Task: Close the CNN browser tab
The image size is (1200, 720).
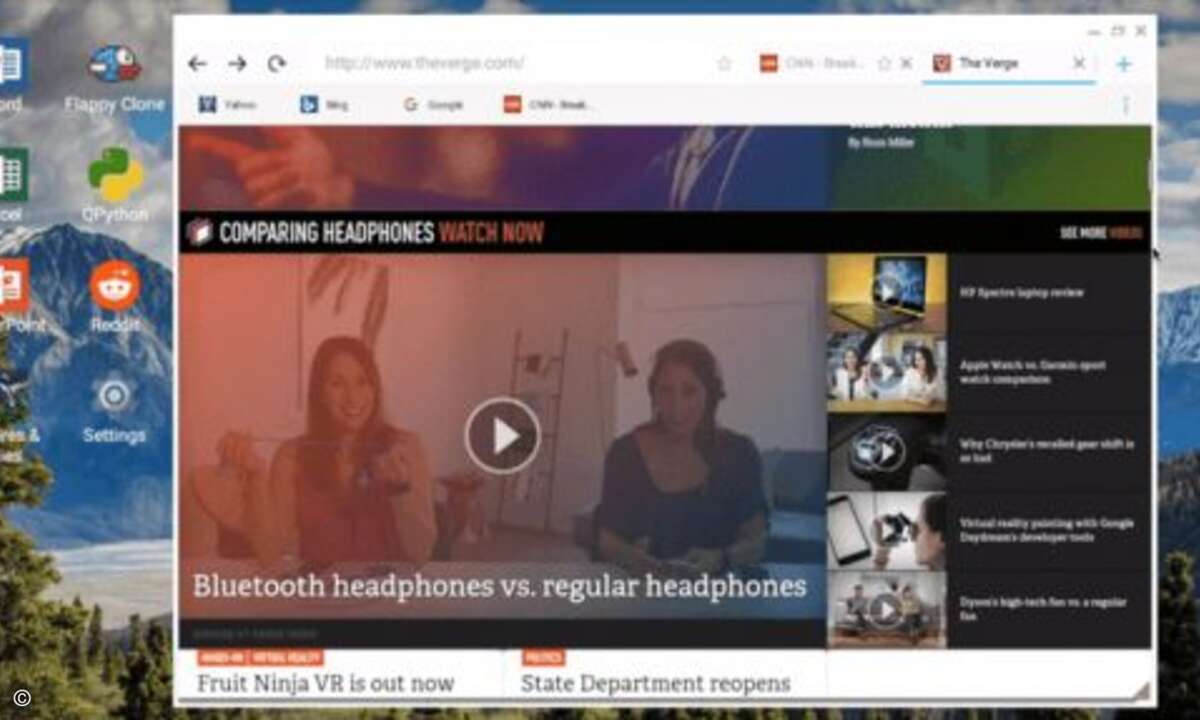Action: tap(906, 63)
